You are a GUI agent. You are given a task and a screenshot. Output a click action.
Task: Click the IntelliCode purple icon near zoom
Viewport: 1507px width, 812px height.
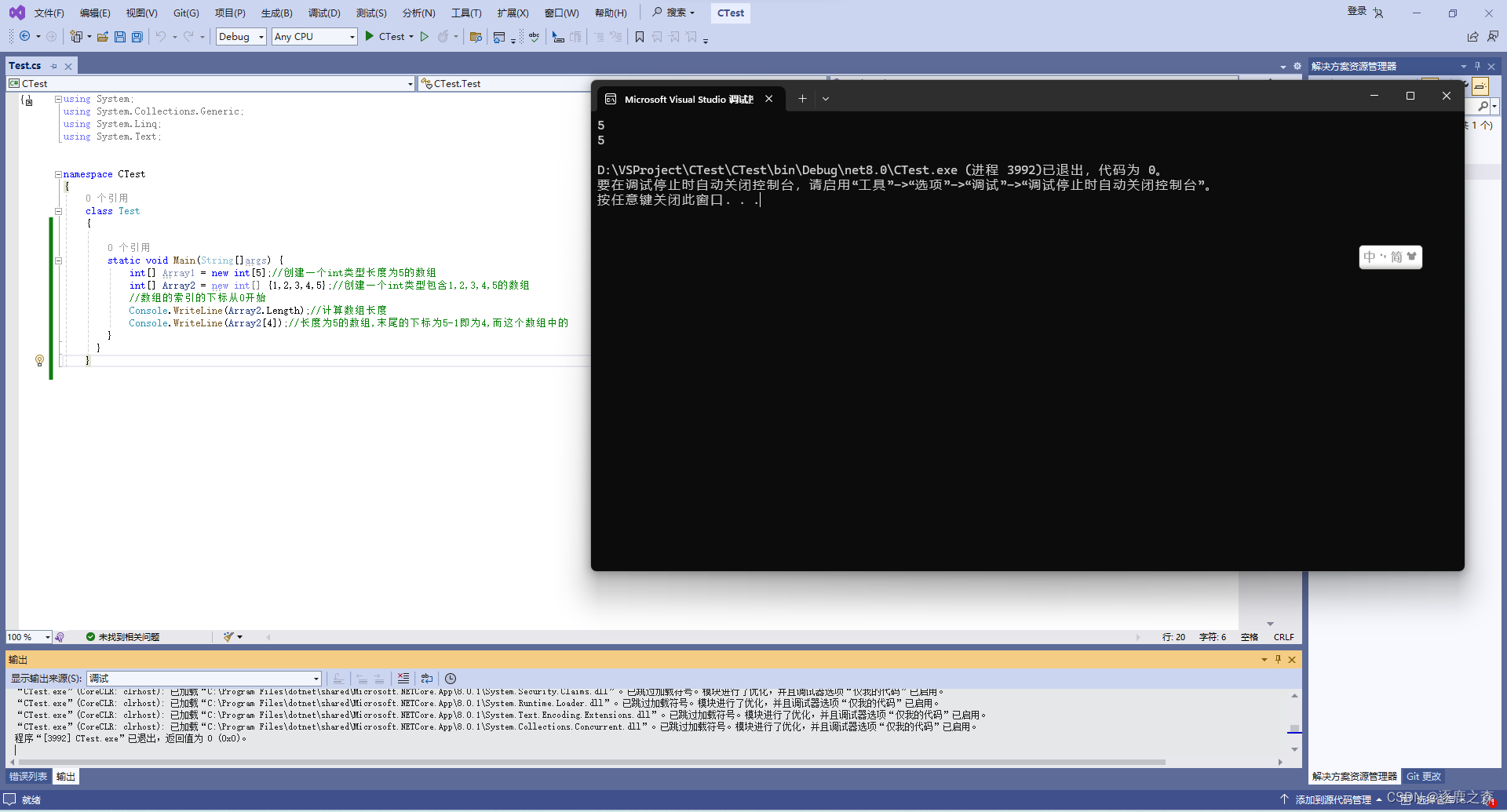click(60, 636)
